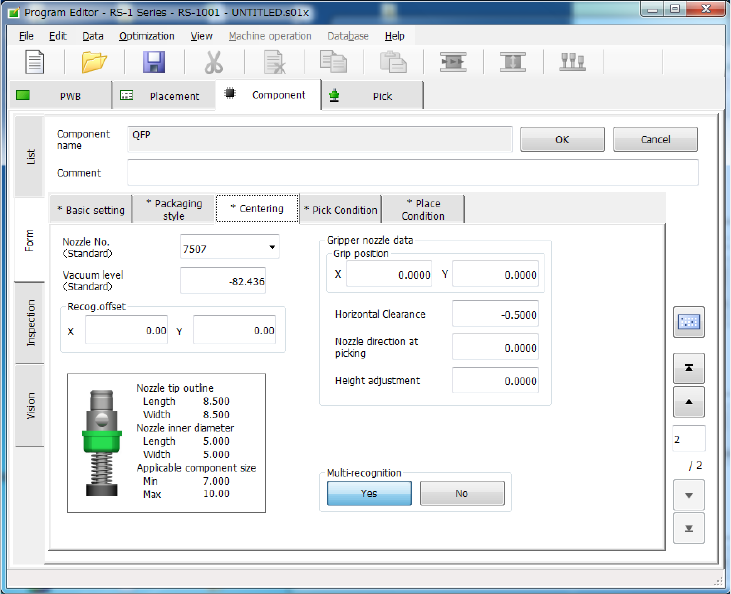Click the conveyor width adjustment toolbar icon
The height and width of the screenshot is (594, 731).
click(513, 62)
